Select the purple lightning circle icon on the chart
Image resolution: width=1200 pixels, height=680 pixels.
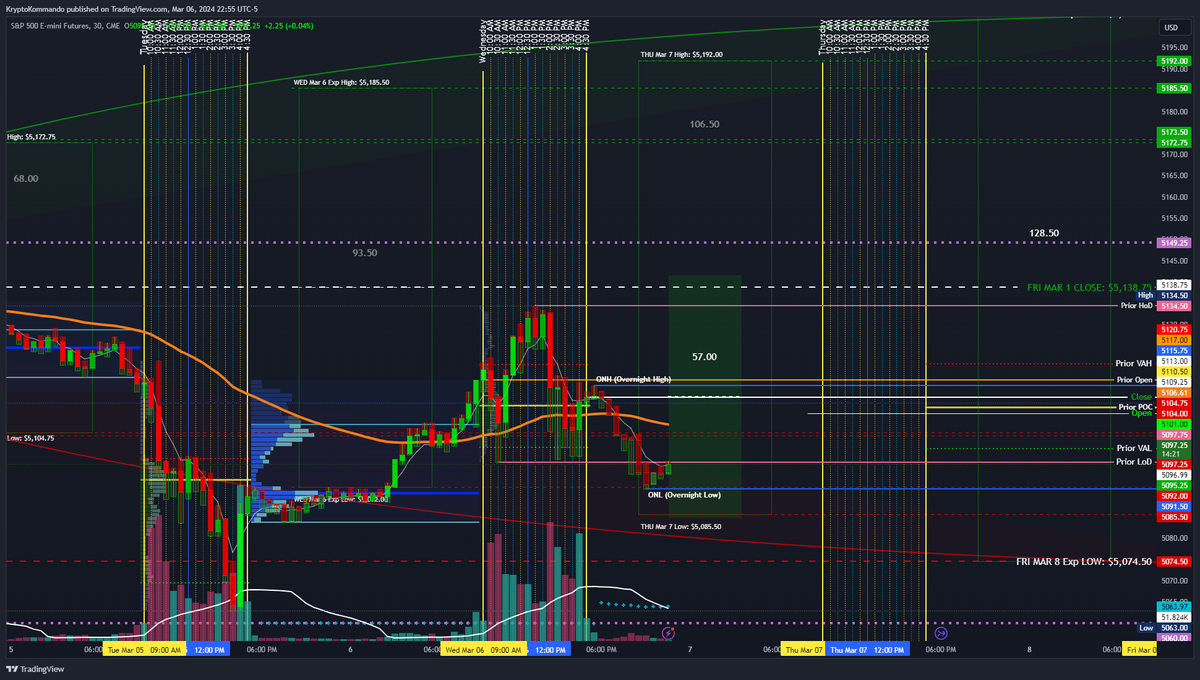668,631
